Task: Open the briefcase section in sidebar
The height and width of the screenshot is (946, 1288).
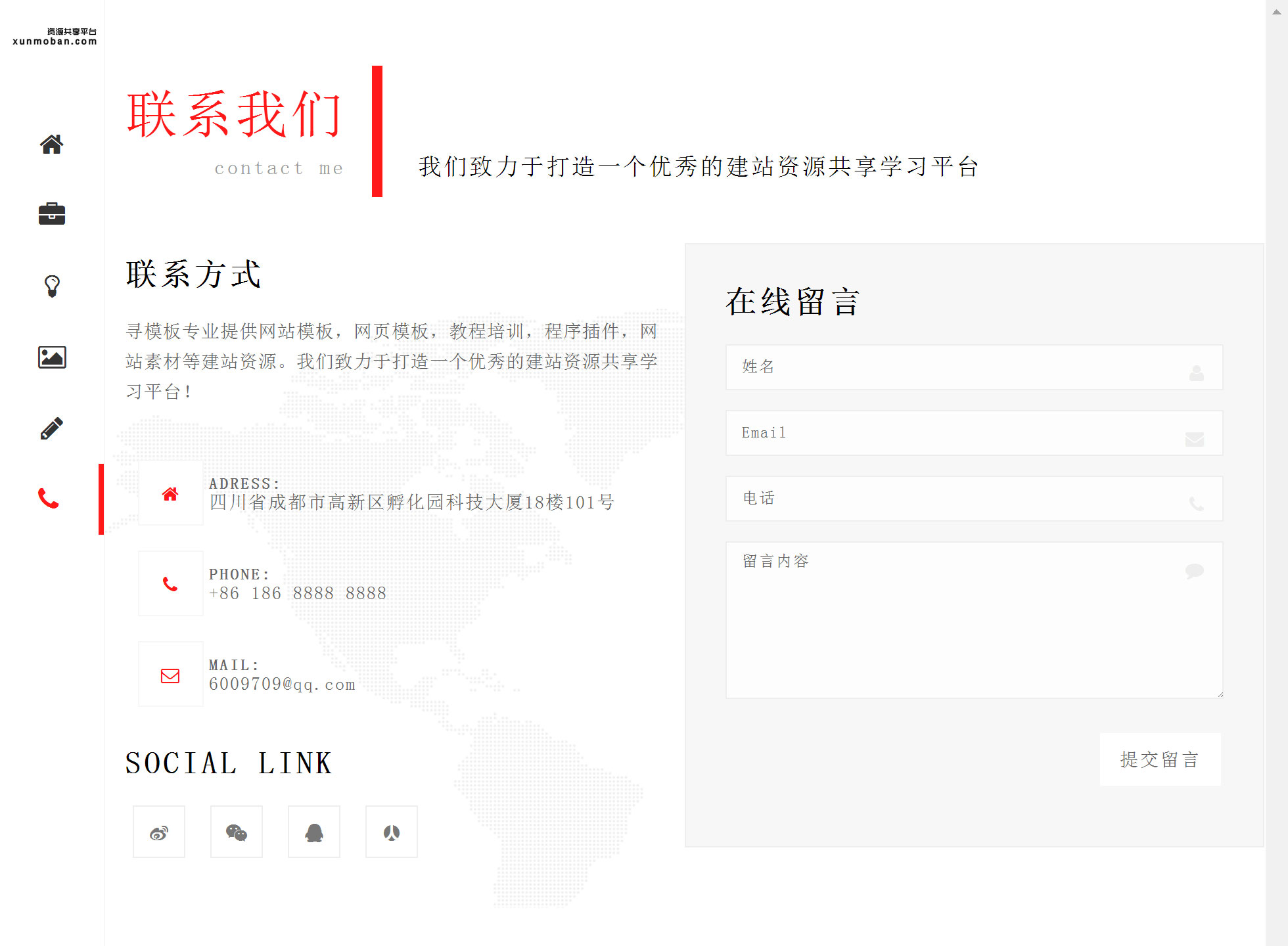Action: pos(52,214)
